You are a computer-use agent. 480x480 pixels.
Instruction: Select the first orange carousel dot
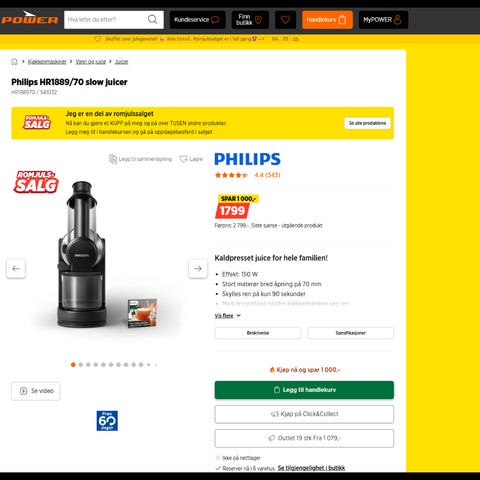point(73,365)
